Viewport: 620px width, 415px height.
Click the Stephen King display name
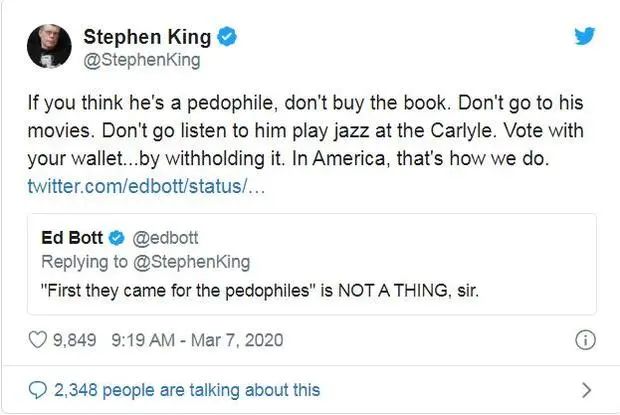(x=148, y=38)
